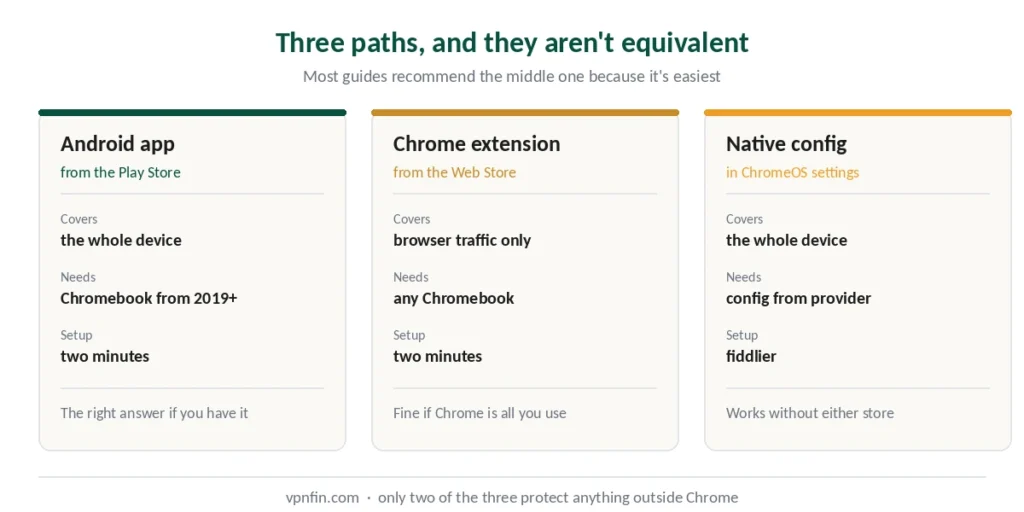The image size is (1024, 512).
Task: Click "Works without either store" note
Action: pos(810,413)
